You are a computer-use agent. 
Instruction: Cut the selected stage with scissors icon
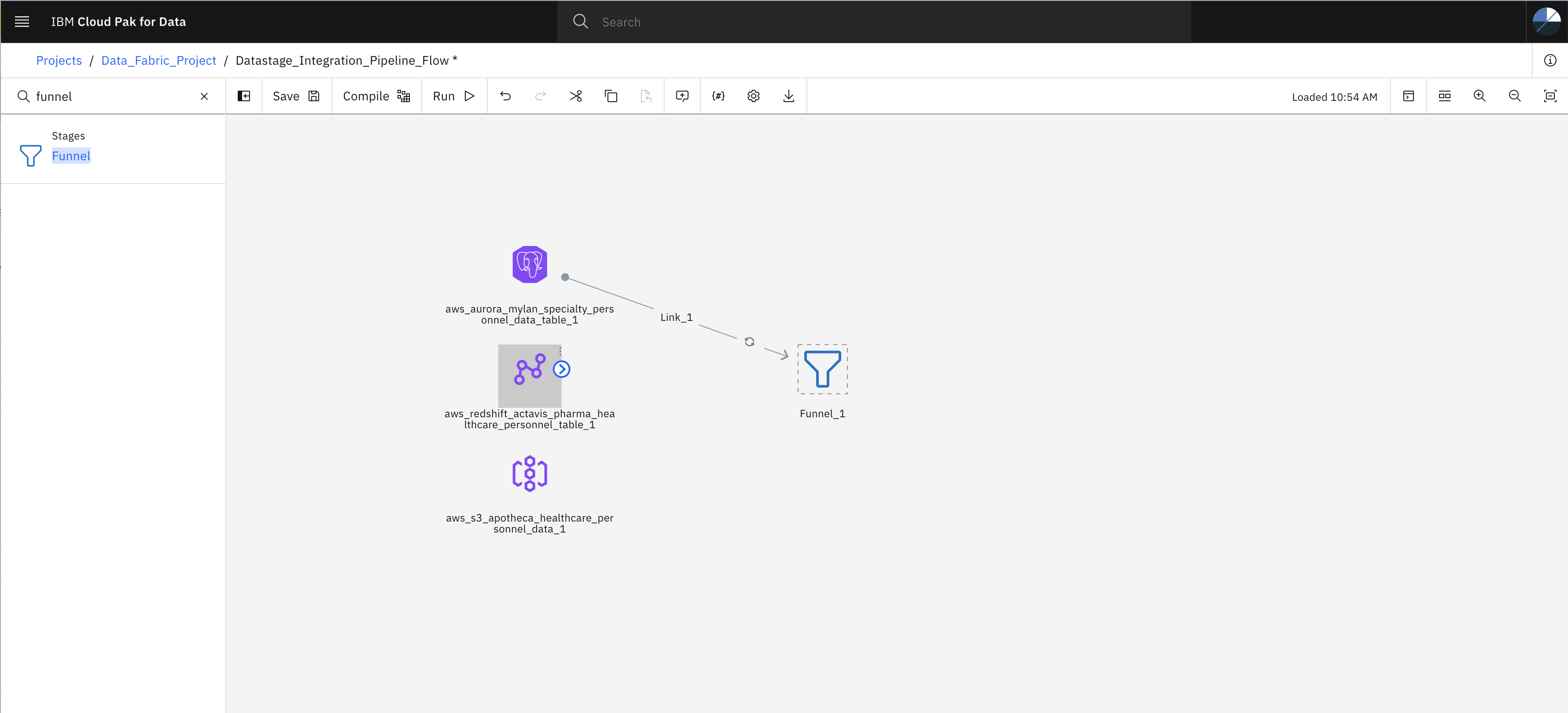pos(576,96)
